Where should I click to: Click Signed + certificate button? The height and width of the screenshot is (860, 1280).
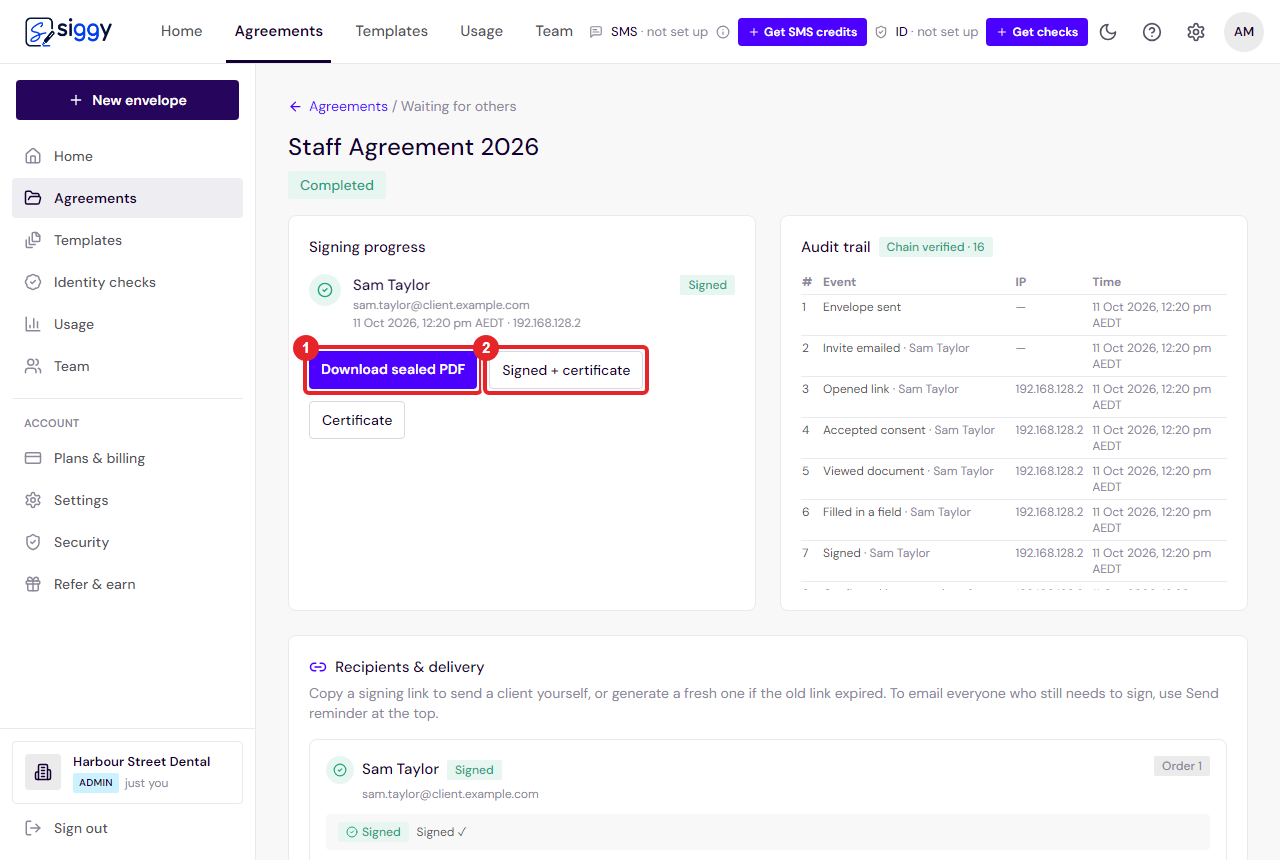pyautogui.click(x=566, y=370)
